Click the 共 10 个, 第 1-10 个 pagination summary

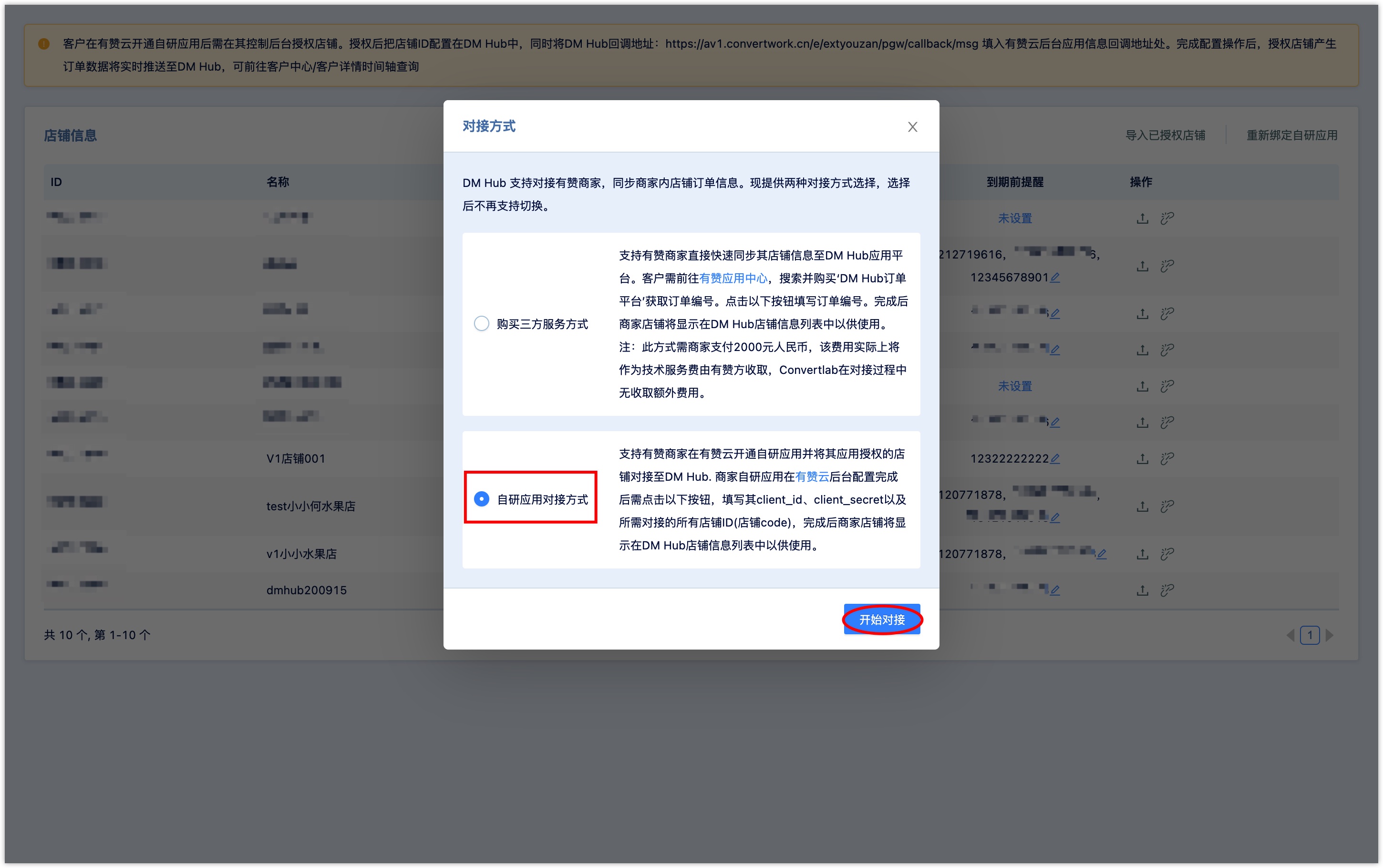click(97, 635)
